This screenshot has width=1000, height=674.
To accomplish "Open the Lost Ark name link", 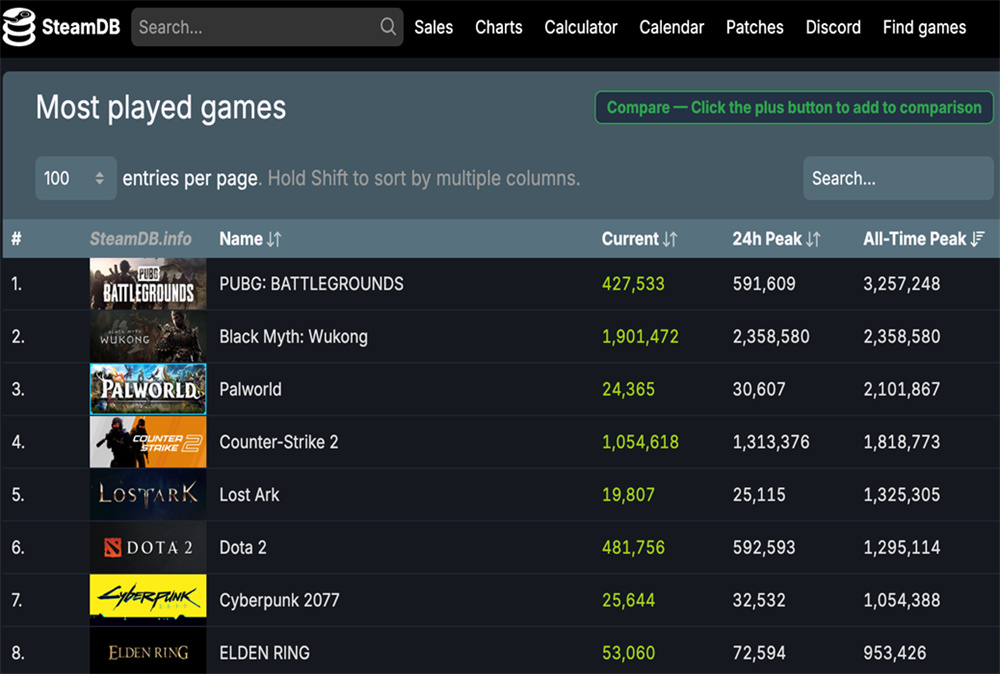I will 249,495.
